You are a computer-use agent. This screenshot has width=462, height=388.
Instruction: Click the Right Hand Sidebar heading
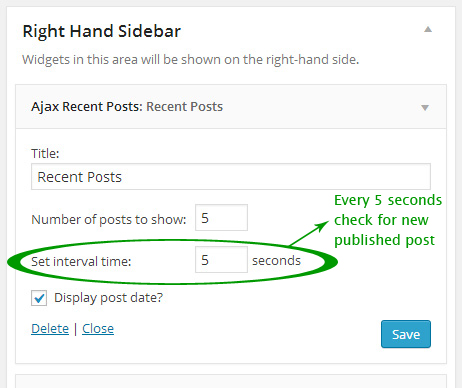tap(102, 31)
